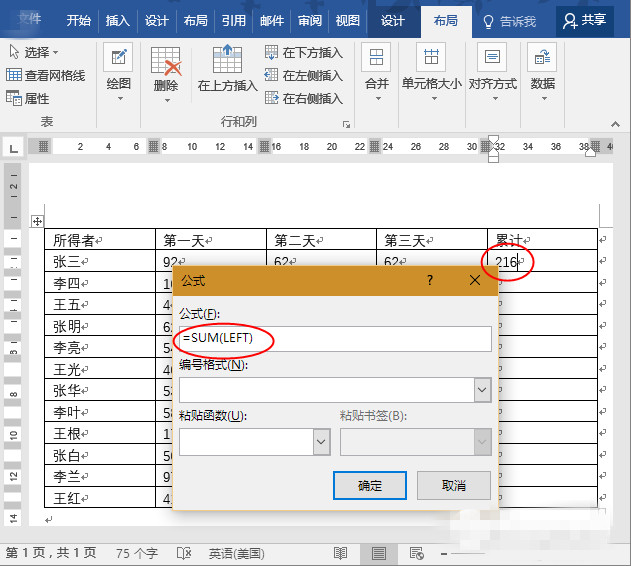Expand the Paste Function dropdown
Screen dimensions: 631x566
(x=321, y=441)
